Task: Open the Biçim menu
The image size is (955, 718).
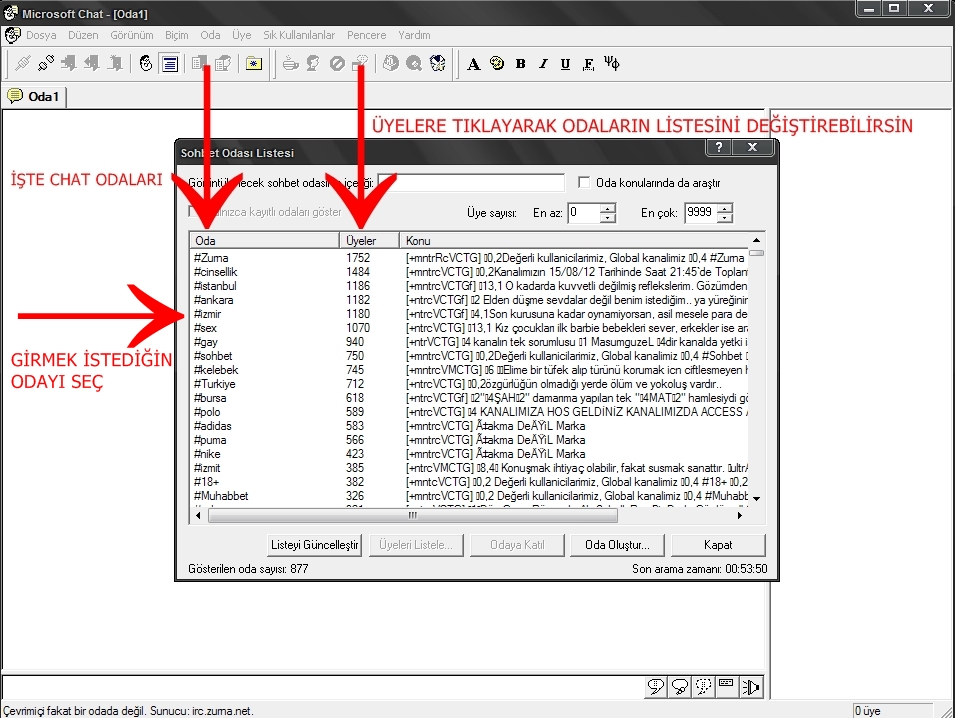Action: click(177, 35)
